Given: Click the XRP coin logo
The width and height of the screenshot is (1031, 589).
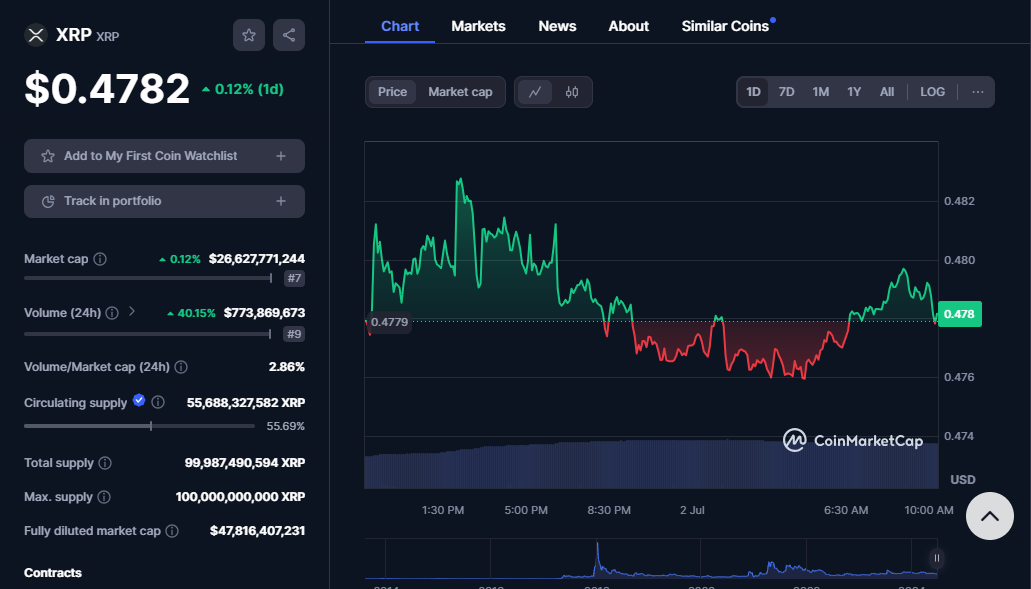Looking at the screenshot, I should pyautogui.click(x=36, y=35).
